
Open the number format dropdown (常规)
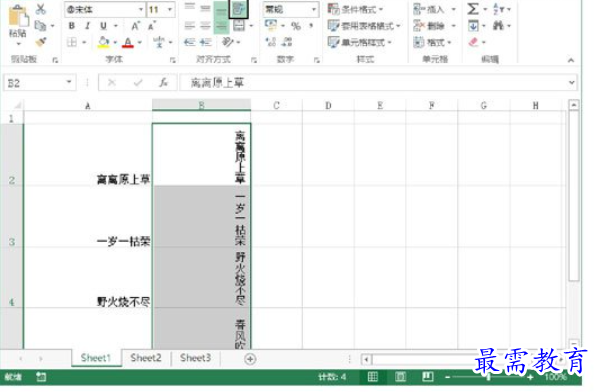pyautogui.click(x=314, y=10)
